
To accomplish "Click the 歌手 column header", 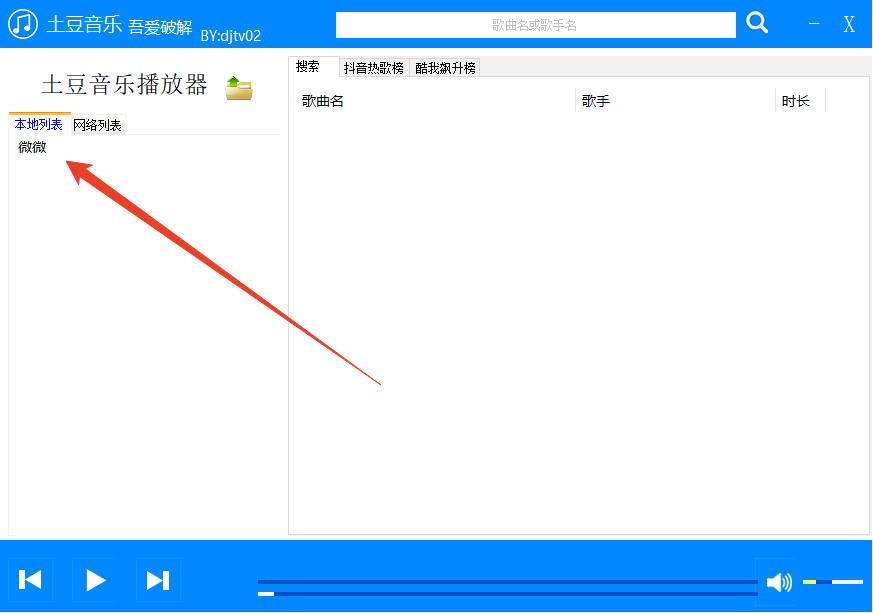I will tap(594, 100).
